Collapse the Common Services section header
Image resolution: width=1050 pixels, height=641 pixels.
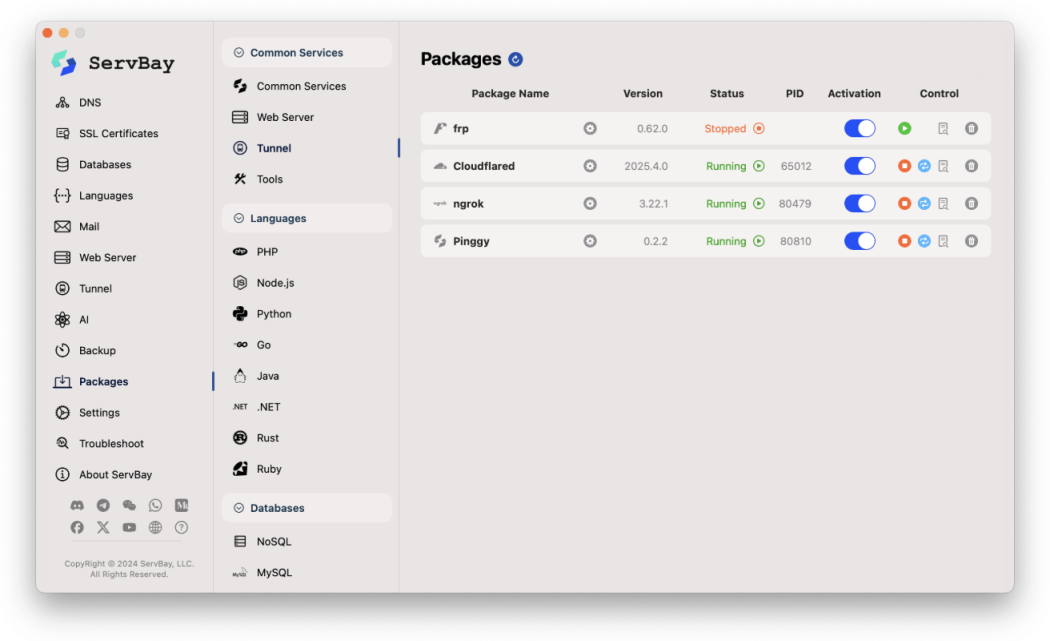pos(307,53)
